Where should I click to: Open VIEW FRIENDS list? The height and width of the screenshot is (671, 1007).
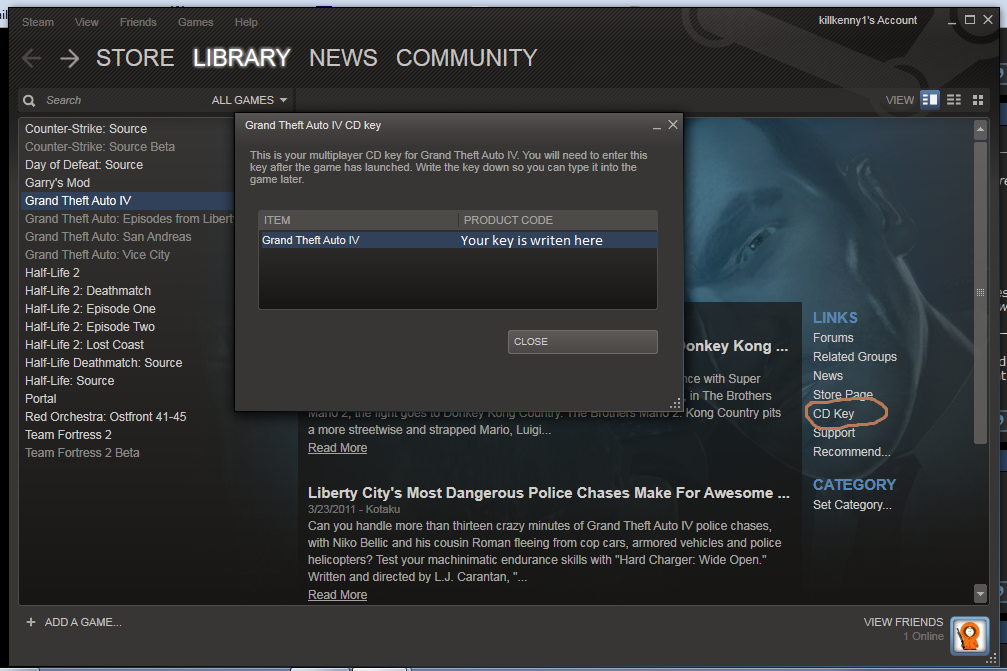[903, 622]
